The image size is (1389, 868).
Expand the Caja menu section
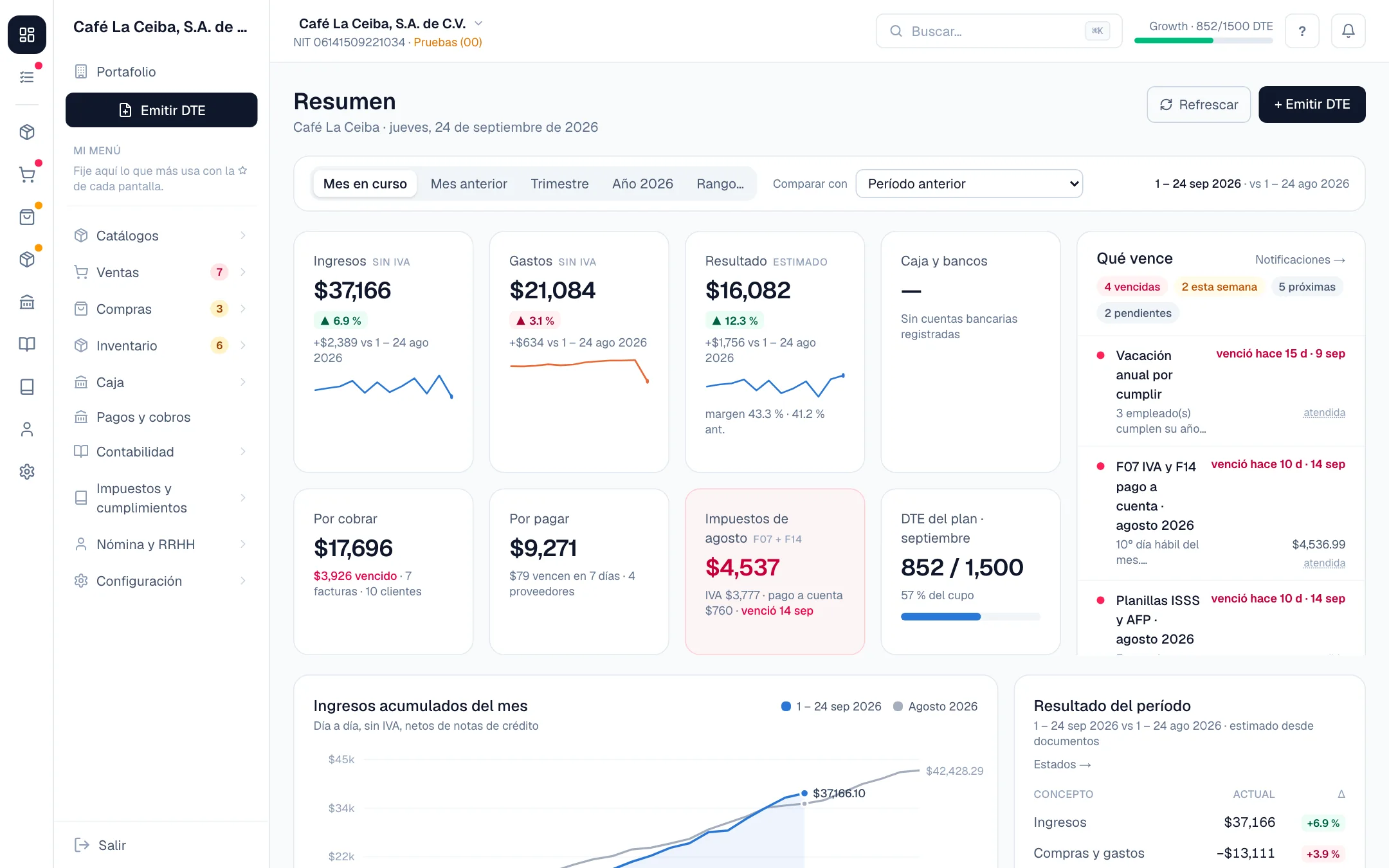[x=243, y=382]
